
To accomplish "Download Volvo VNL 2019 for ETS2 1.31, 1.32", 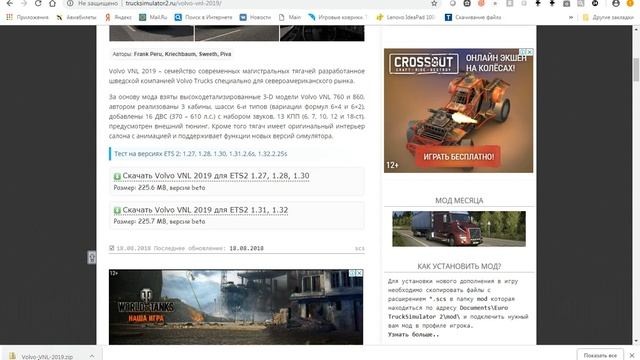I will 205,210.
